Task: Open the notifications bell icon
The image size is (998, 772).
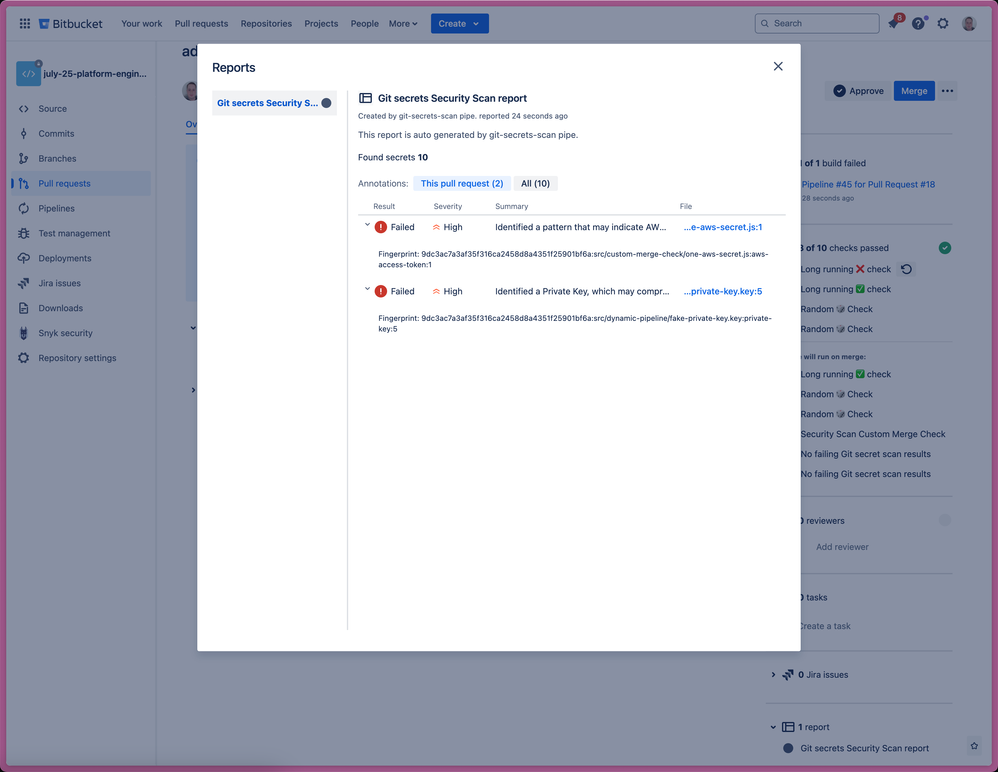Action: [x=894, y=23]
